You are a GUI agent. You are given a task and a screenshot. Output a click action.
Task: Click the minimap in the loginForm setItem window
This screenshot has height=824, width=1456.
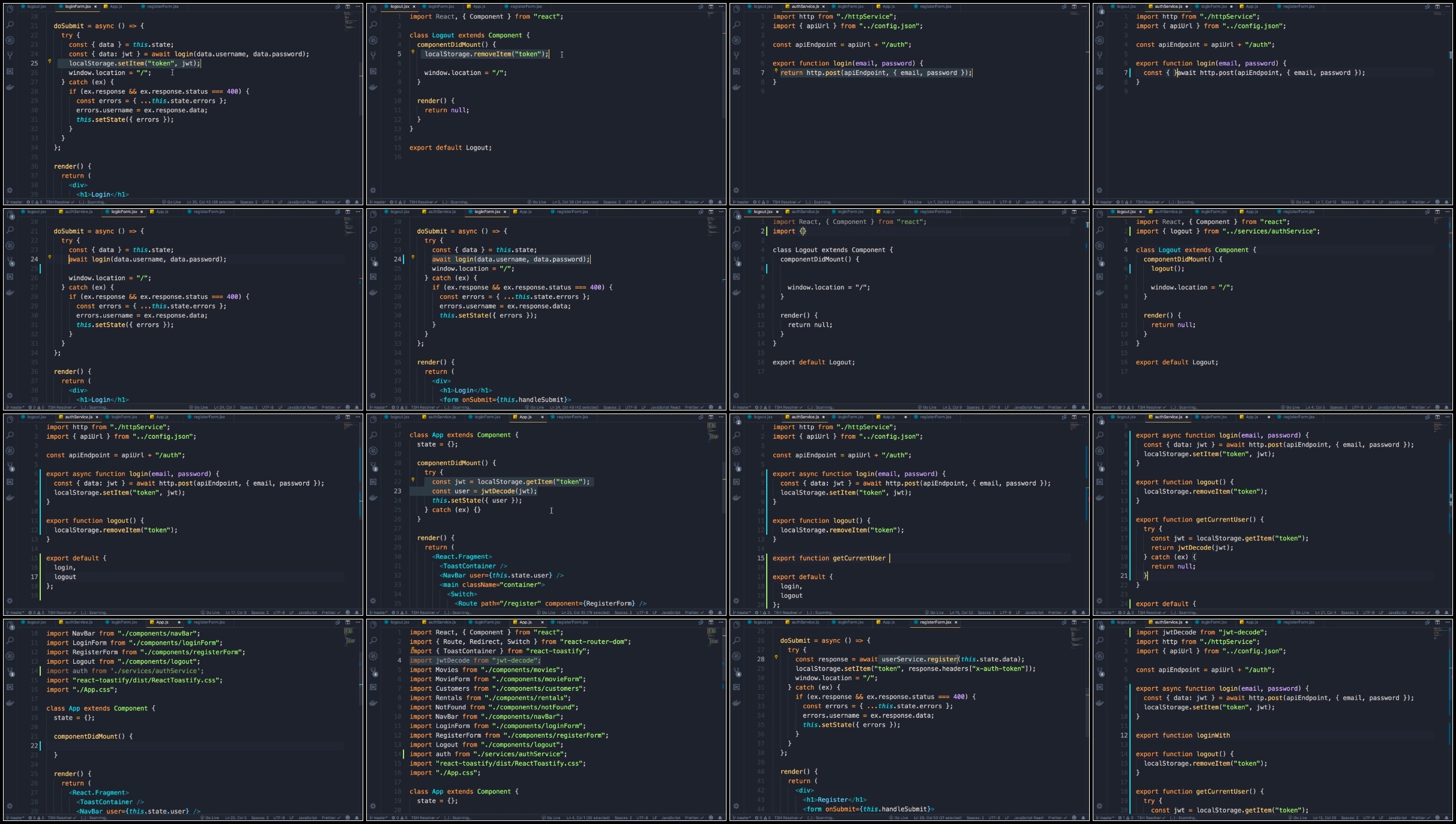[351, 21]
